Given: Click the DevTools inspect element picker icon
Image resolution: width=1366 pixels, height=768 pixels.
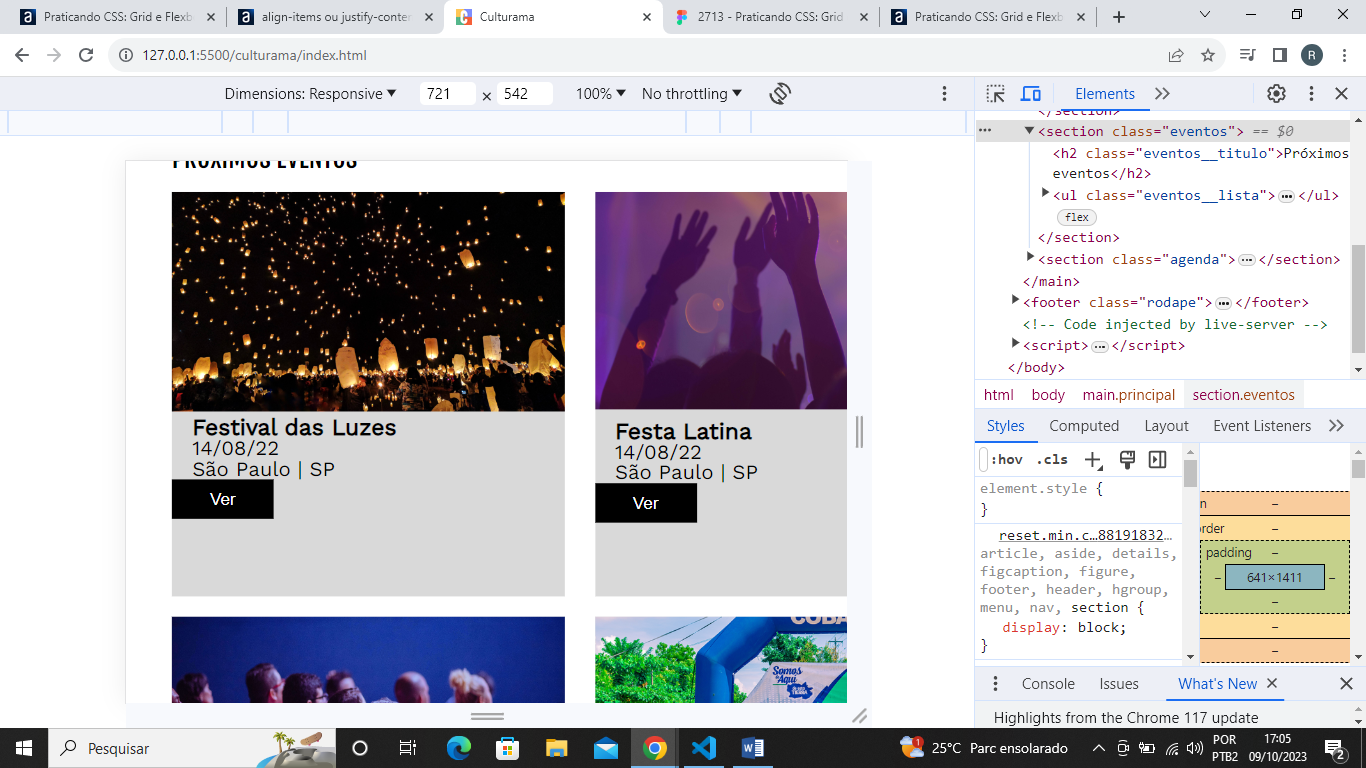Looking at the screenshot, I should coord(995,93).
